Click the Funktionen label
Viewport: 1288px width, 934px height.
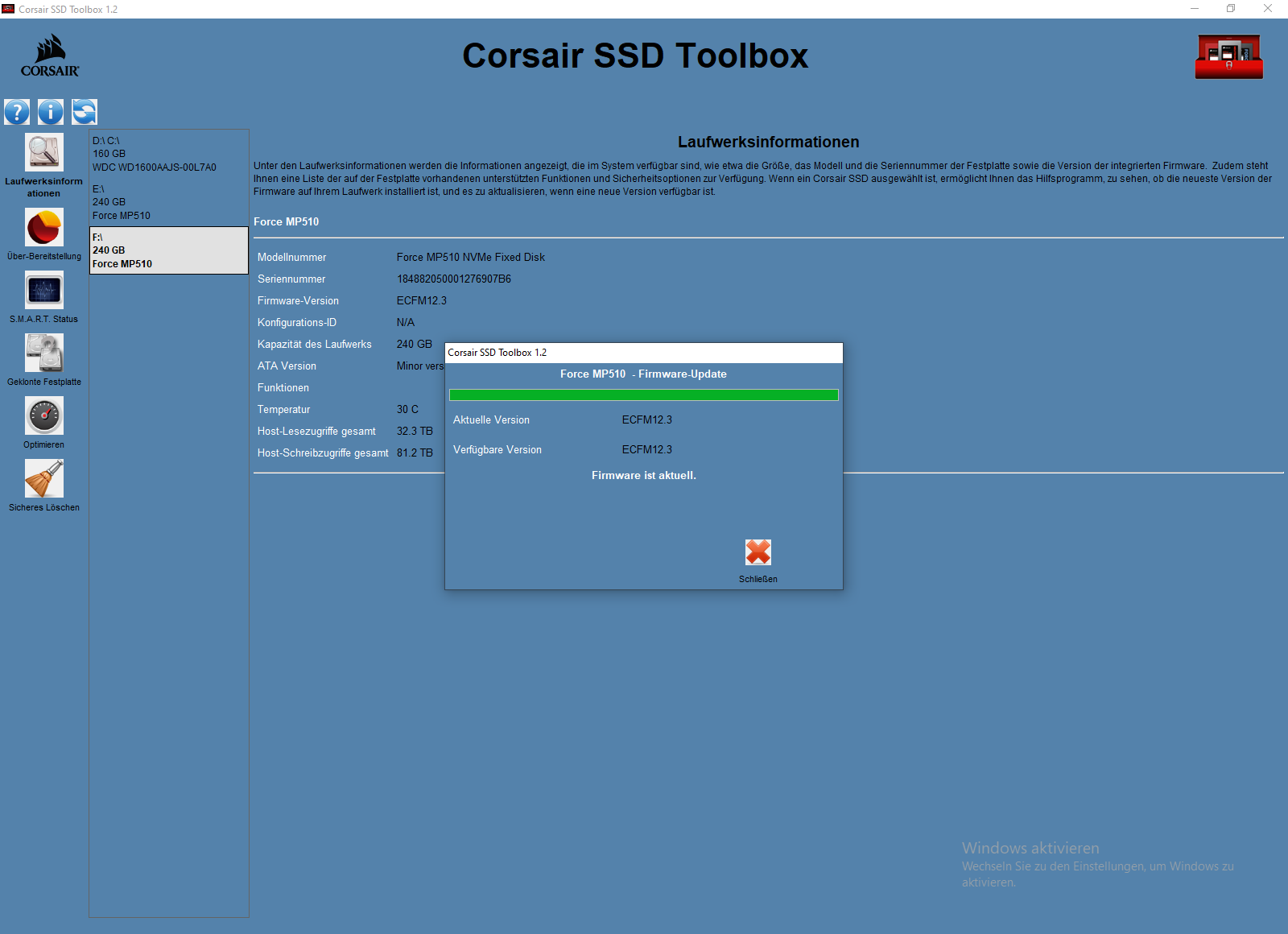coord(283,388)
